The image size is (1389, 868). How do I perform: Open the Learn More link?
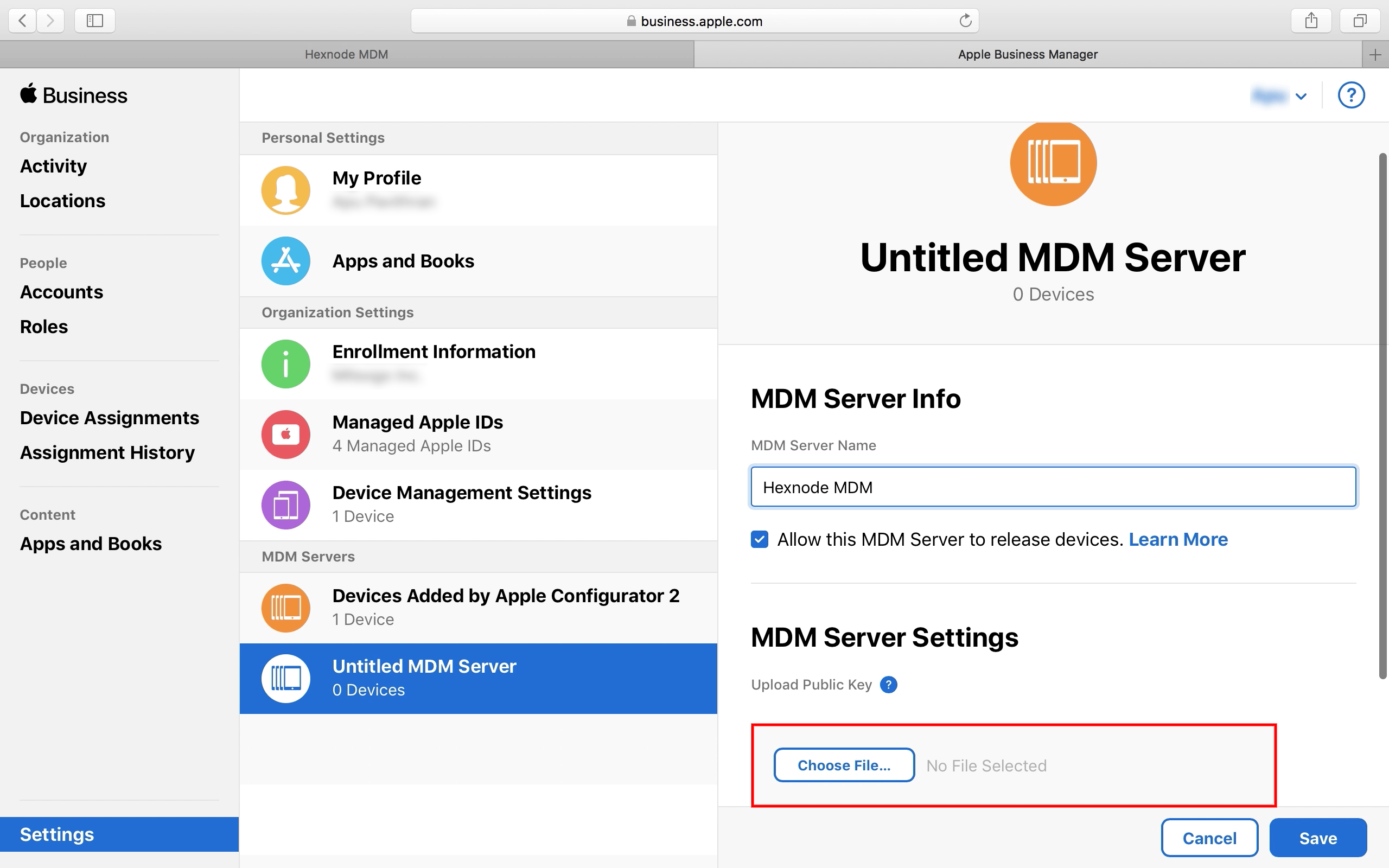(1177, 539)
